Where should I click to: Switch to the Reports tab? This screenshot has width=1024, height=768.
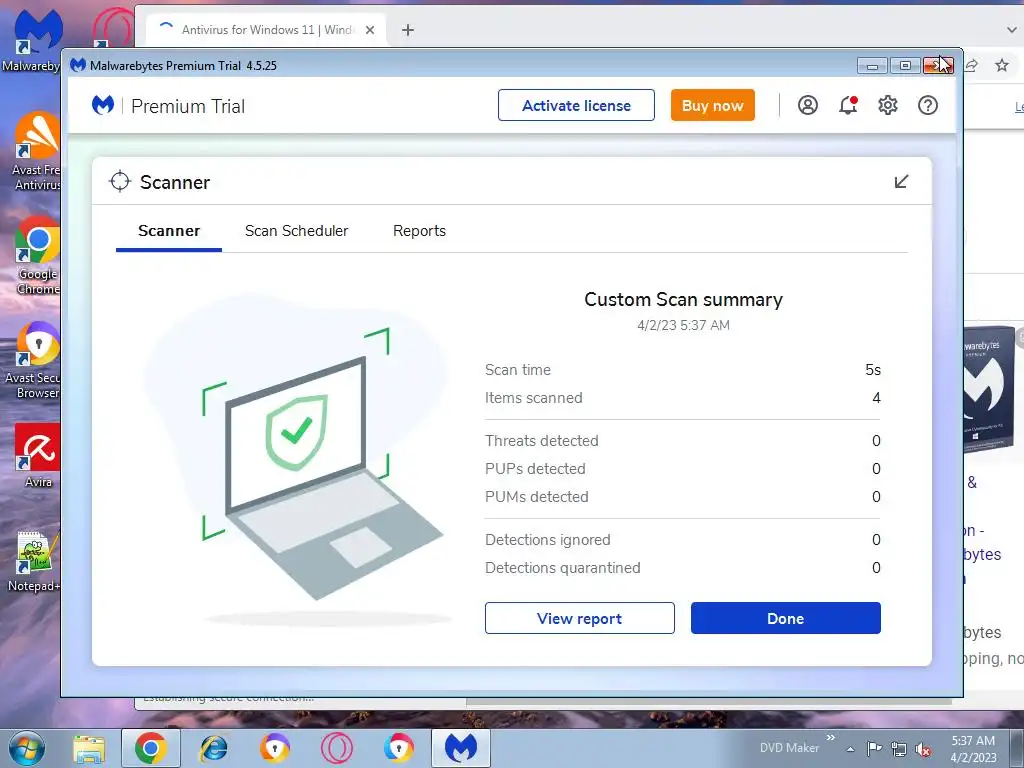tap(419, 231)
